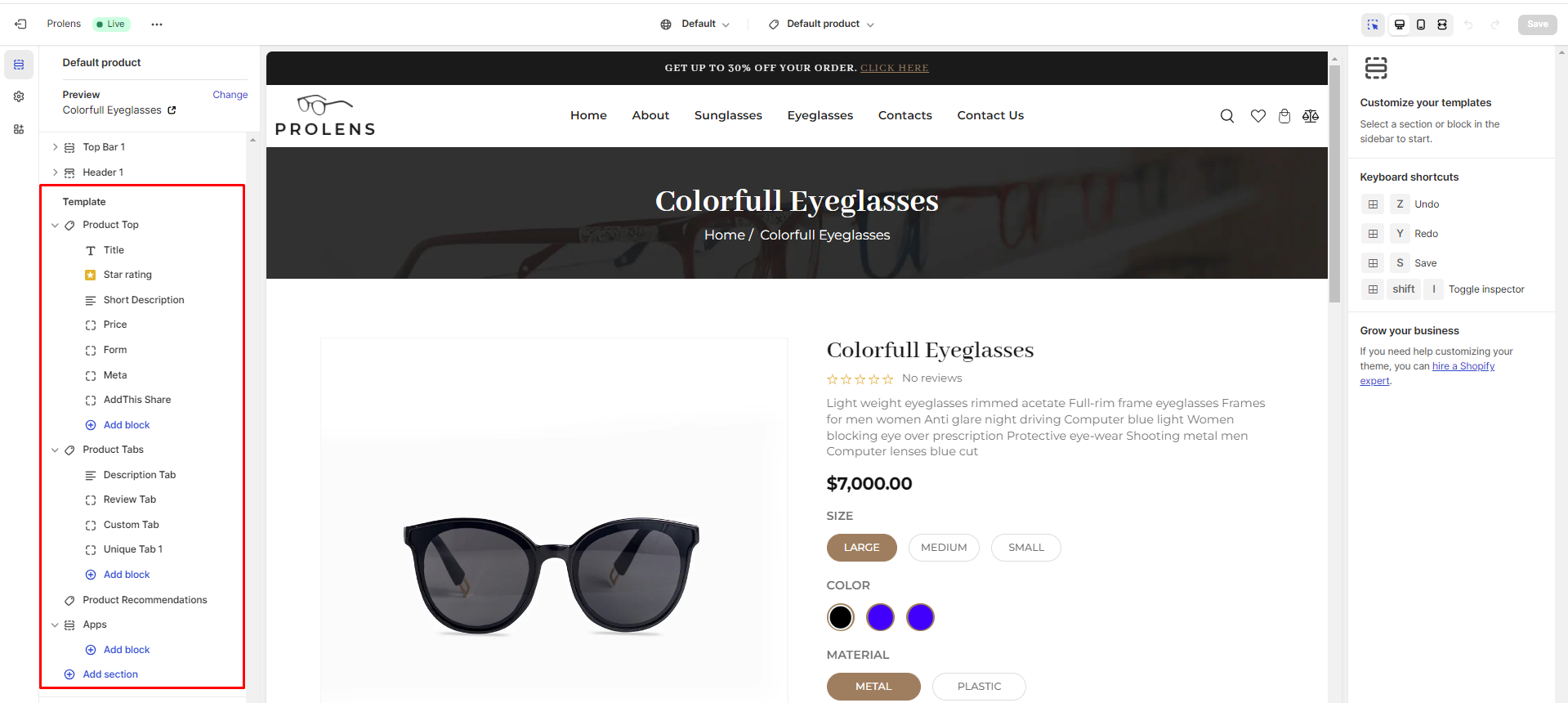Collapse the Product Tabs section
Viewport: 1568px width, 703px height.
55,450
